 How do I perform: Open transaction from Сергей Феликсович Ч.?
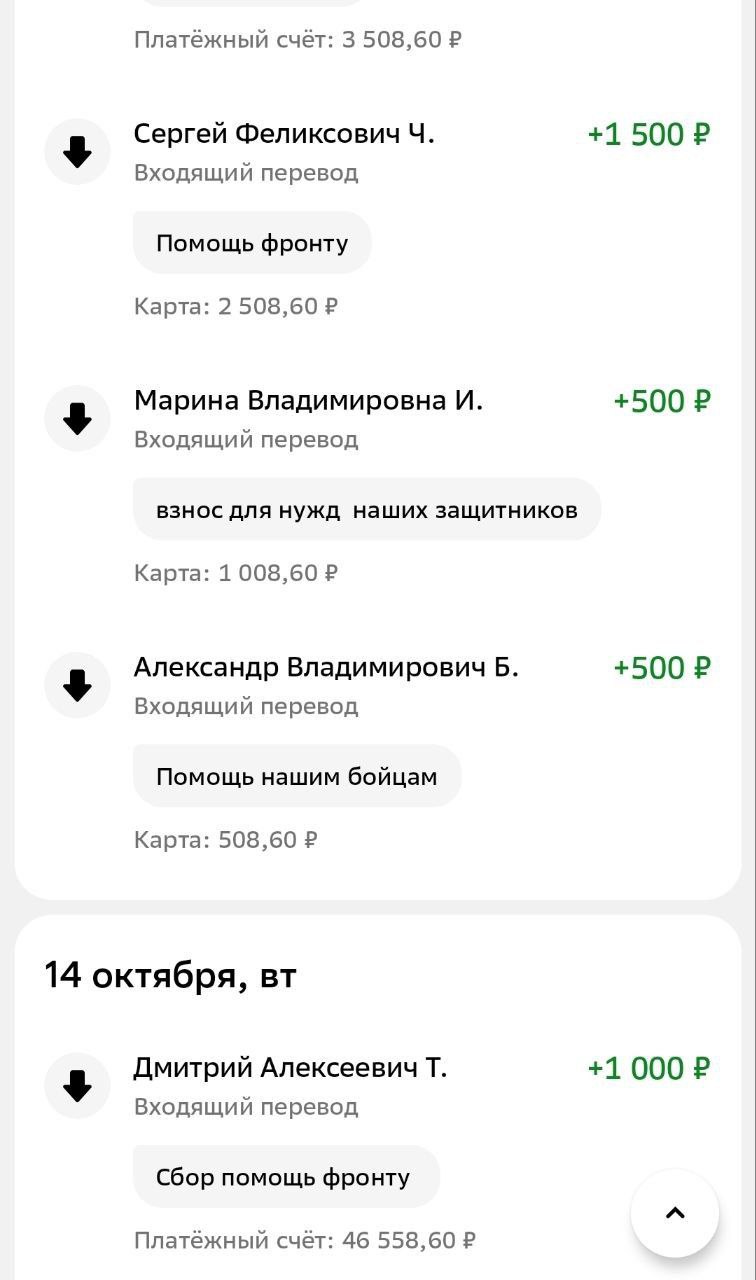pyautogui.click(x=284, y=134)
